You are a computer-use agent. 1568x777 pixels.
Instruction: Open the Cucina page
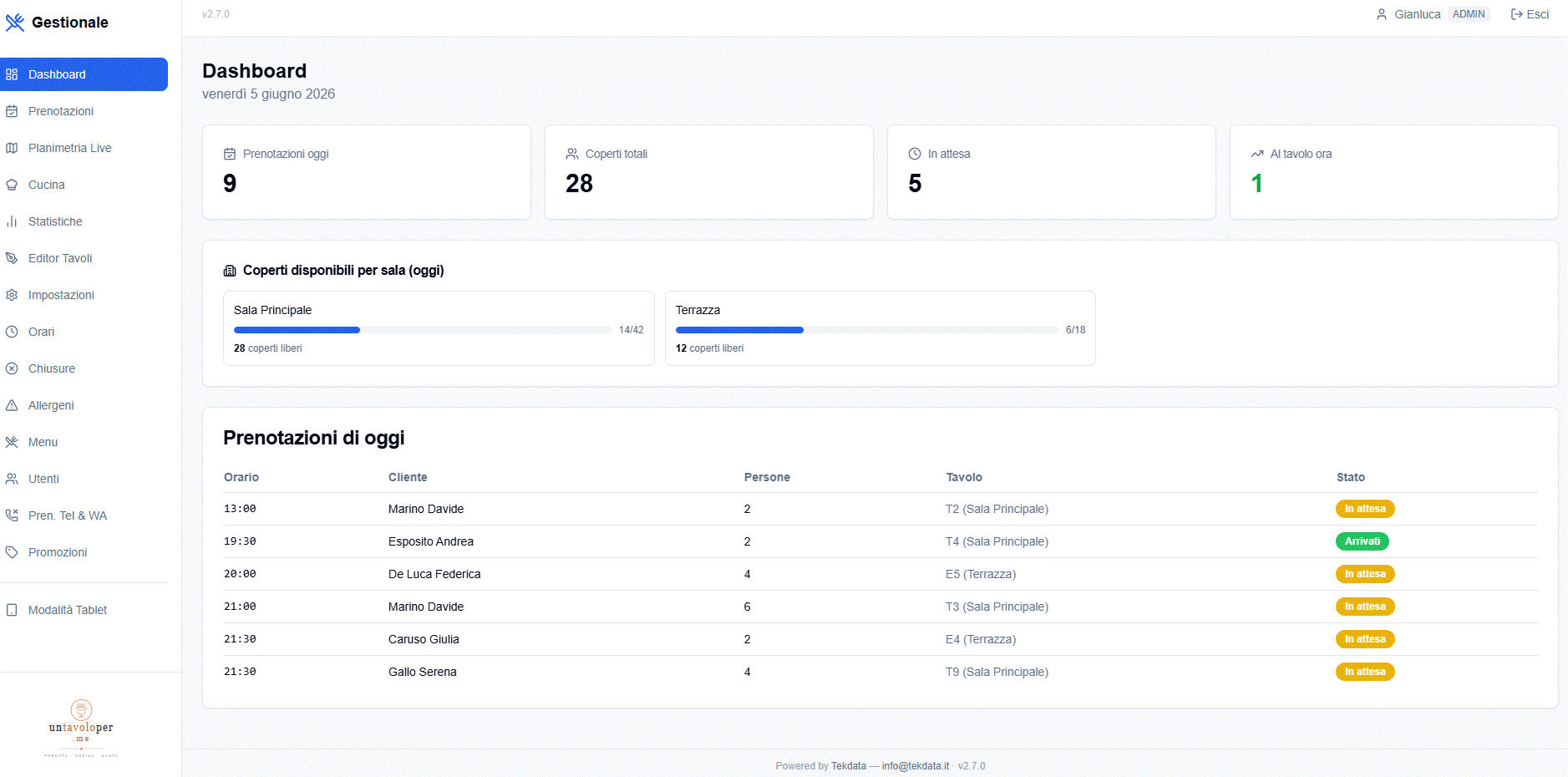(84, 185)
